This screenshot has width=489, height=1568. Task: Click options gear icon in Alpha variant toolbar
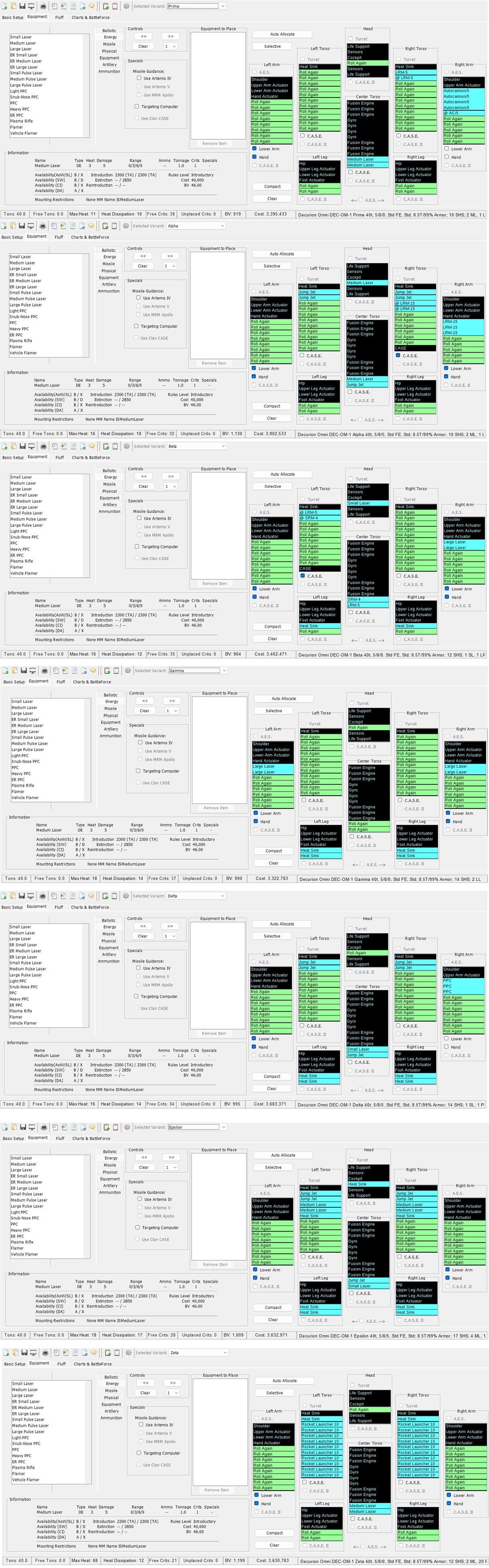coord(126,226)
